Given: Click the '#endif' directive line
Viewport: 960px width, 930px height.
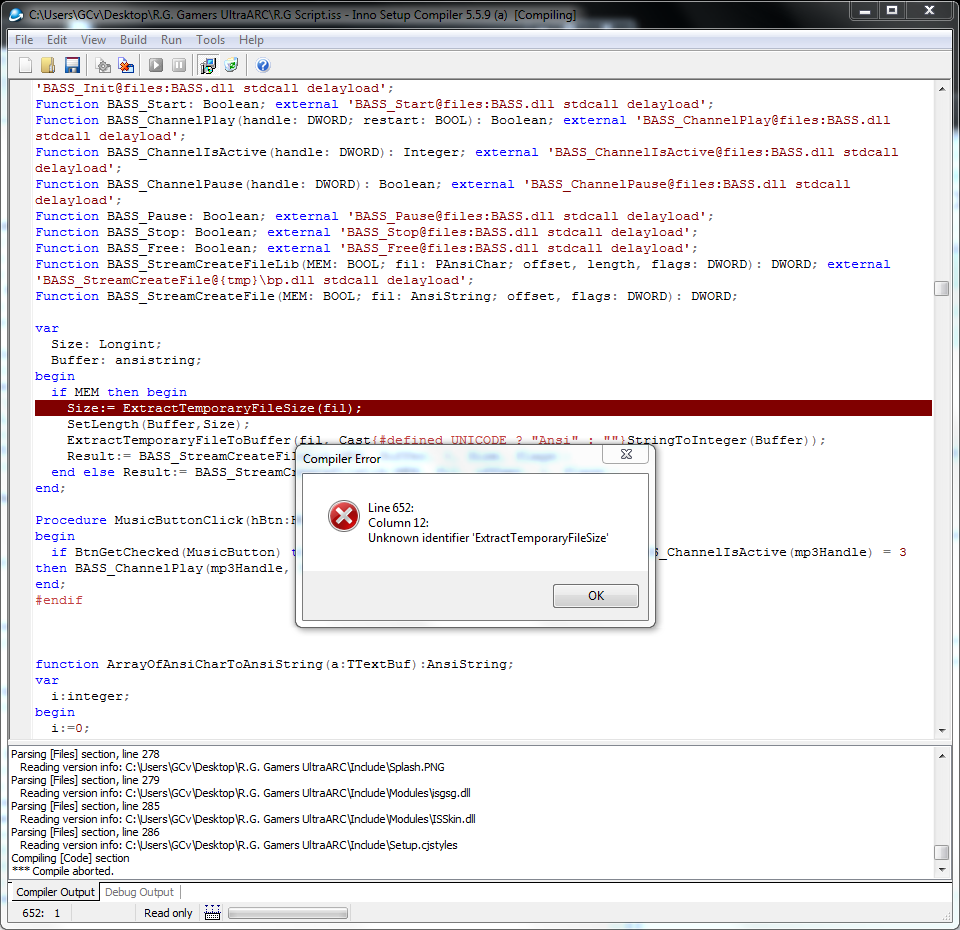Looking at the screenshot, I should [59, 600].
